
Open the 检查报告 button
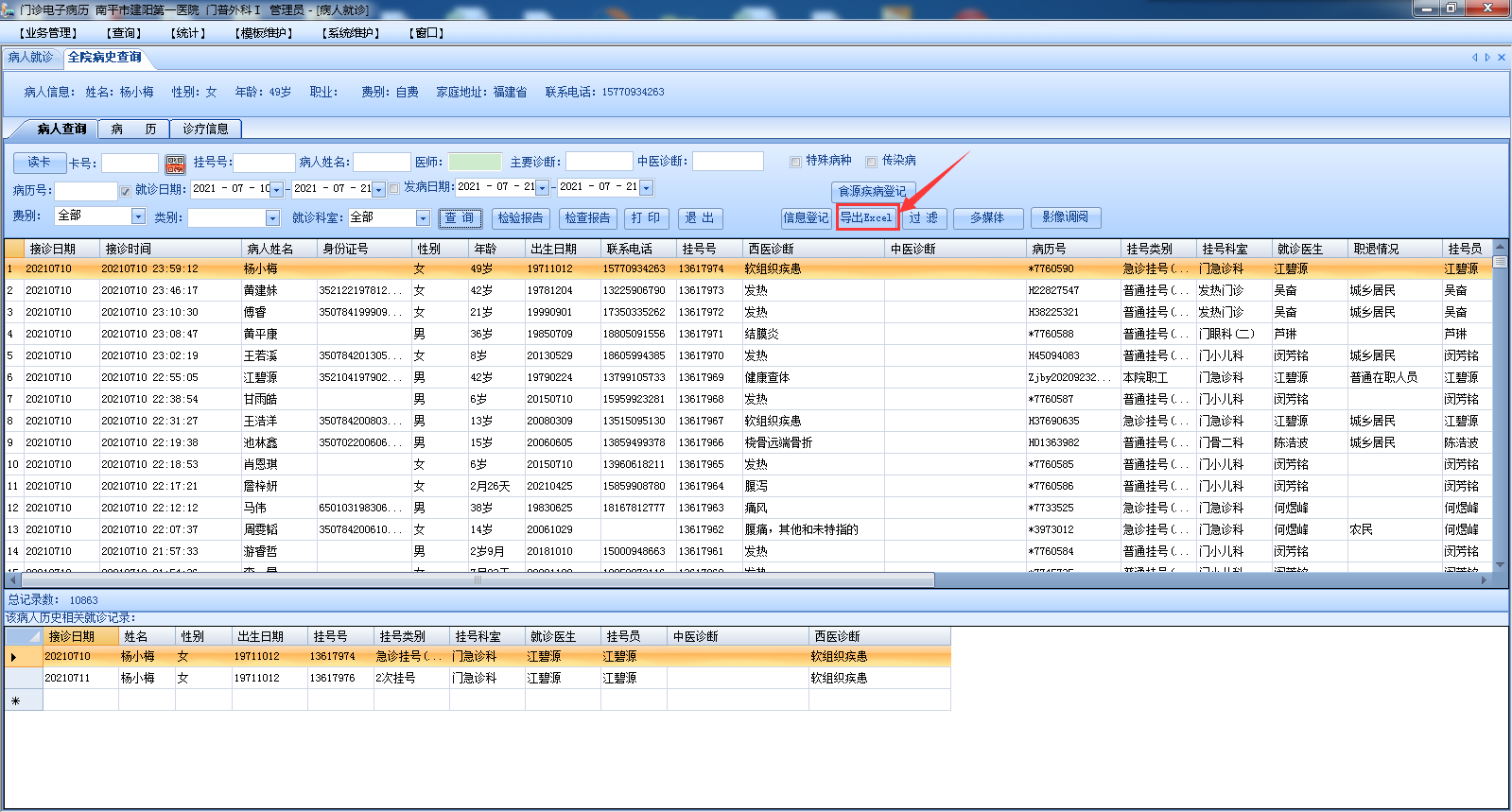pos(587,218)
